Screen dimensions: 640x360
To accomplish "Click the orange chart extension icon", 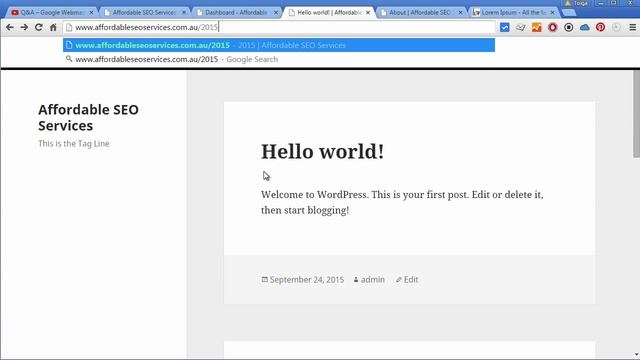I will coord(536,27).
